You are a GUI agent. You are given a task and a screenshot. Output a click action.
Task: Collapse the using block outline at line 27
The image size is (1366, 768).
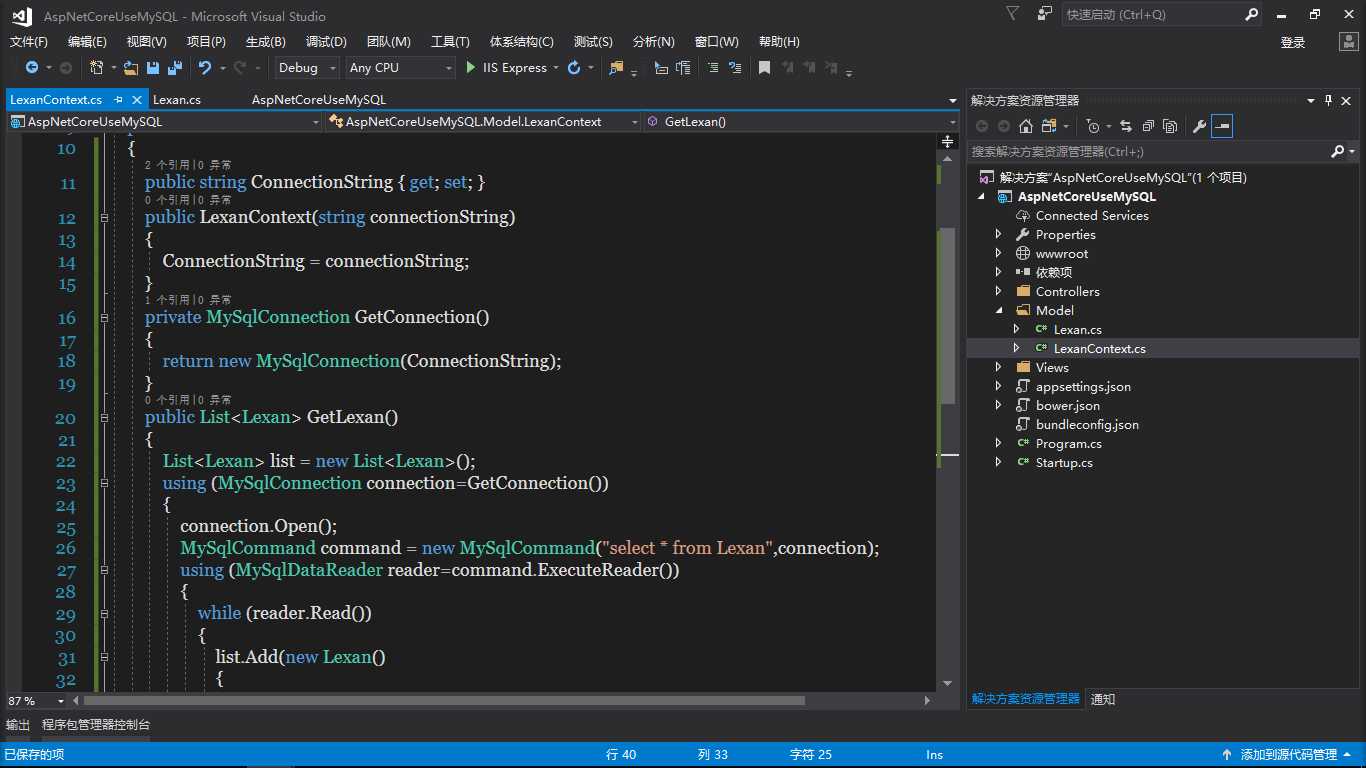pos(104,570)
